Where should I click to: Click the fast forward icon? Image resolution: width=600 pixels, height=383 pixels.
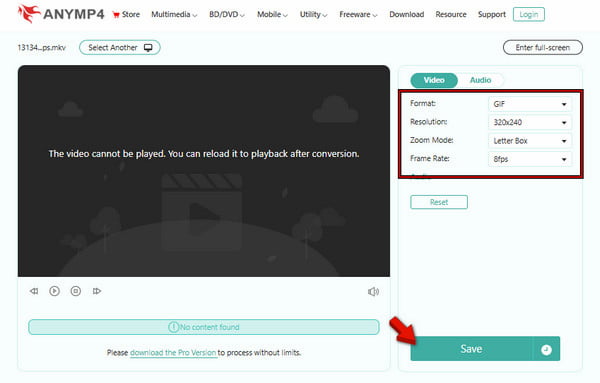tap(97, 291)
